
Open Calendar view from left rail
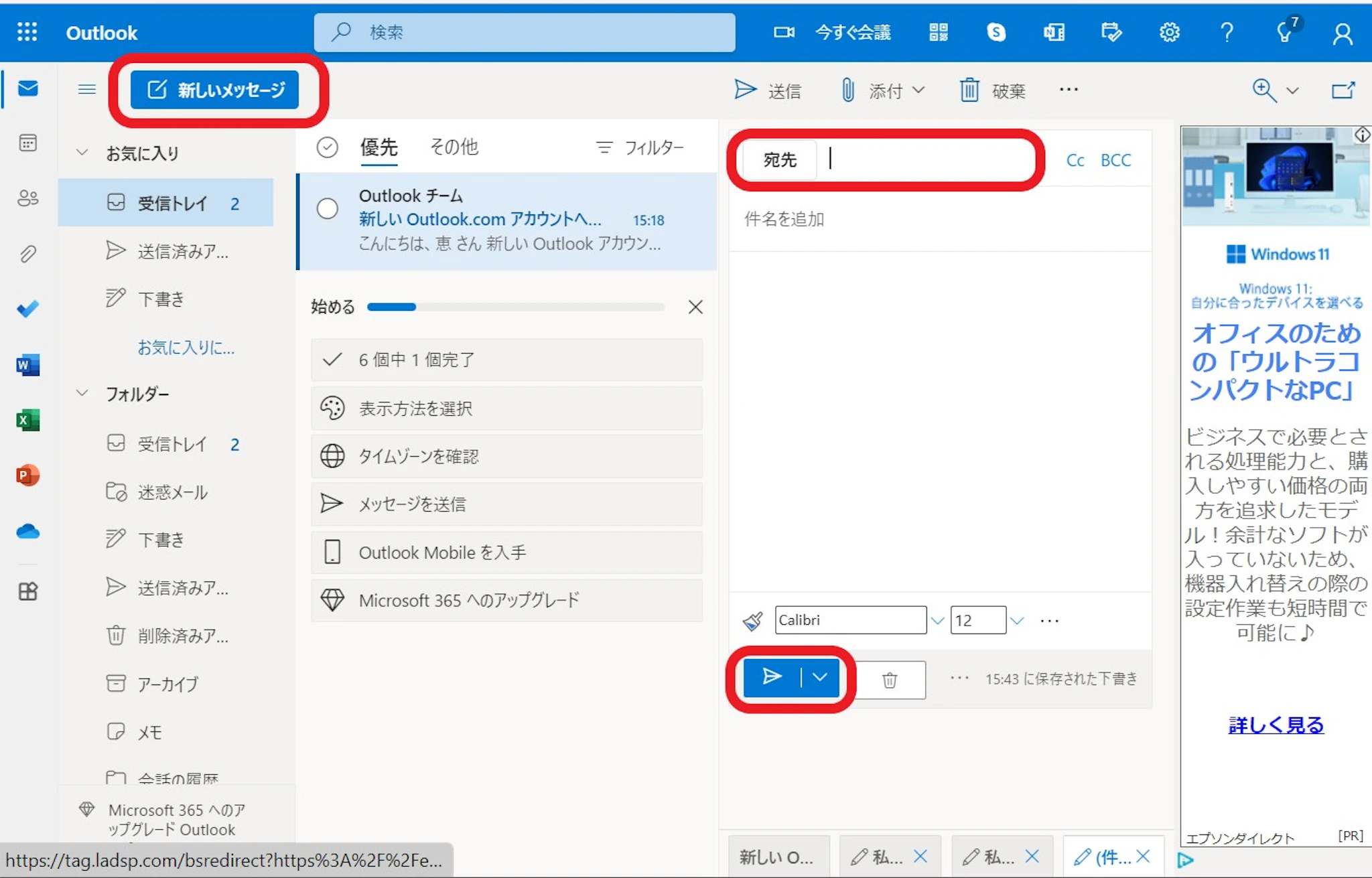[27, 143]
